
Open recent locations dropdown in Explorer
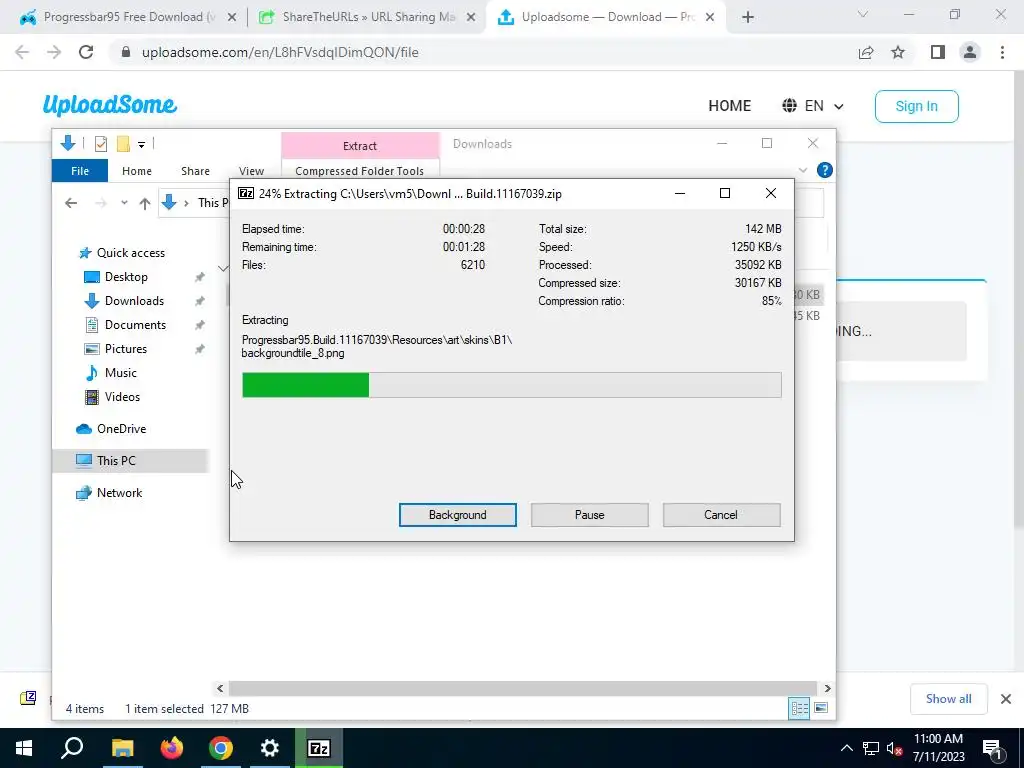[x=124, y=203]
